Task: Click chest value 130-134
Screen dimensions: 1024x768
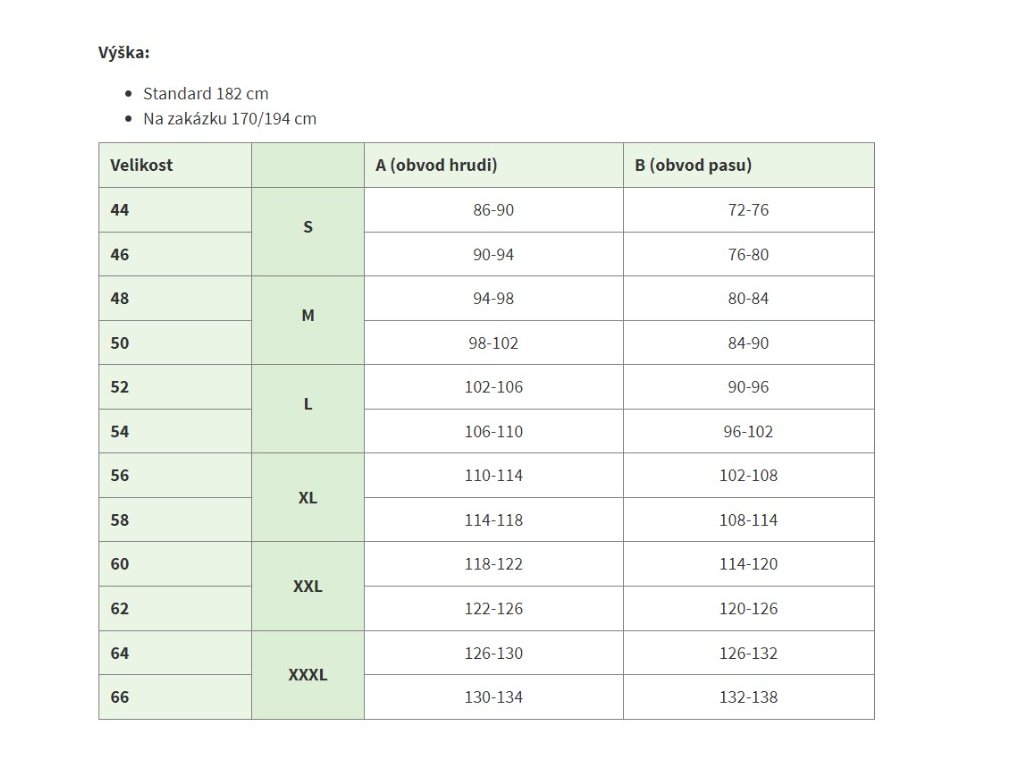Action: 493,697
